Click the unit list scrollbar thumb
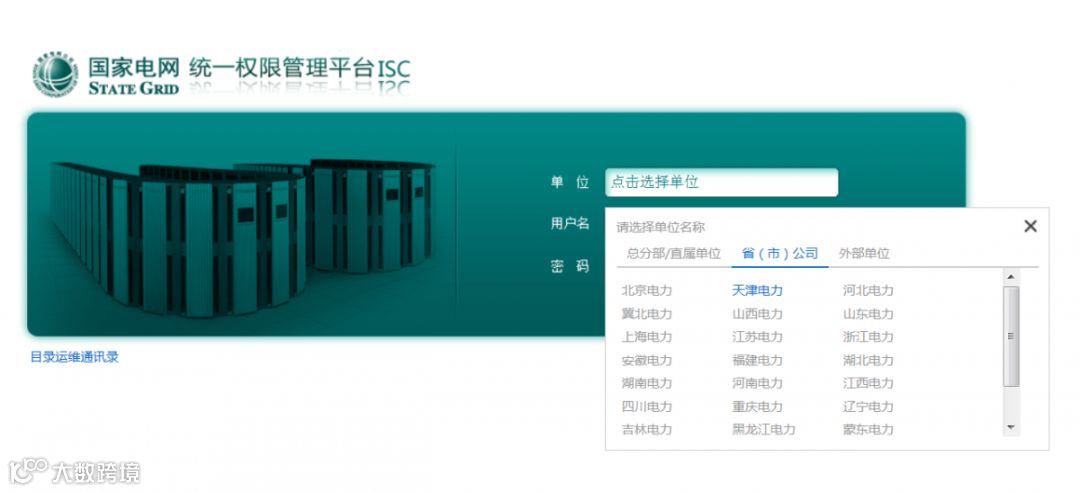 1010,336
